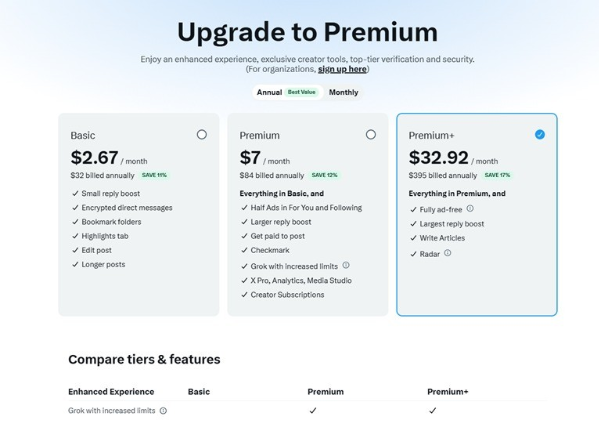This screenshot has width=599, height=438.
Task: Open info icon for Grok with increased limits in Premium card
Action: pos(346,265)
